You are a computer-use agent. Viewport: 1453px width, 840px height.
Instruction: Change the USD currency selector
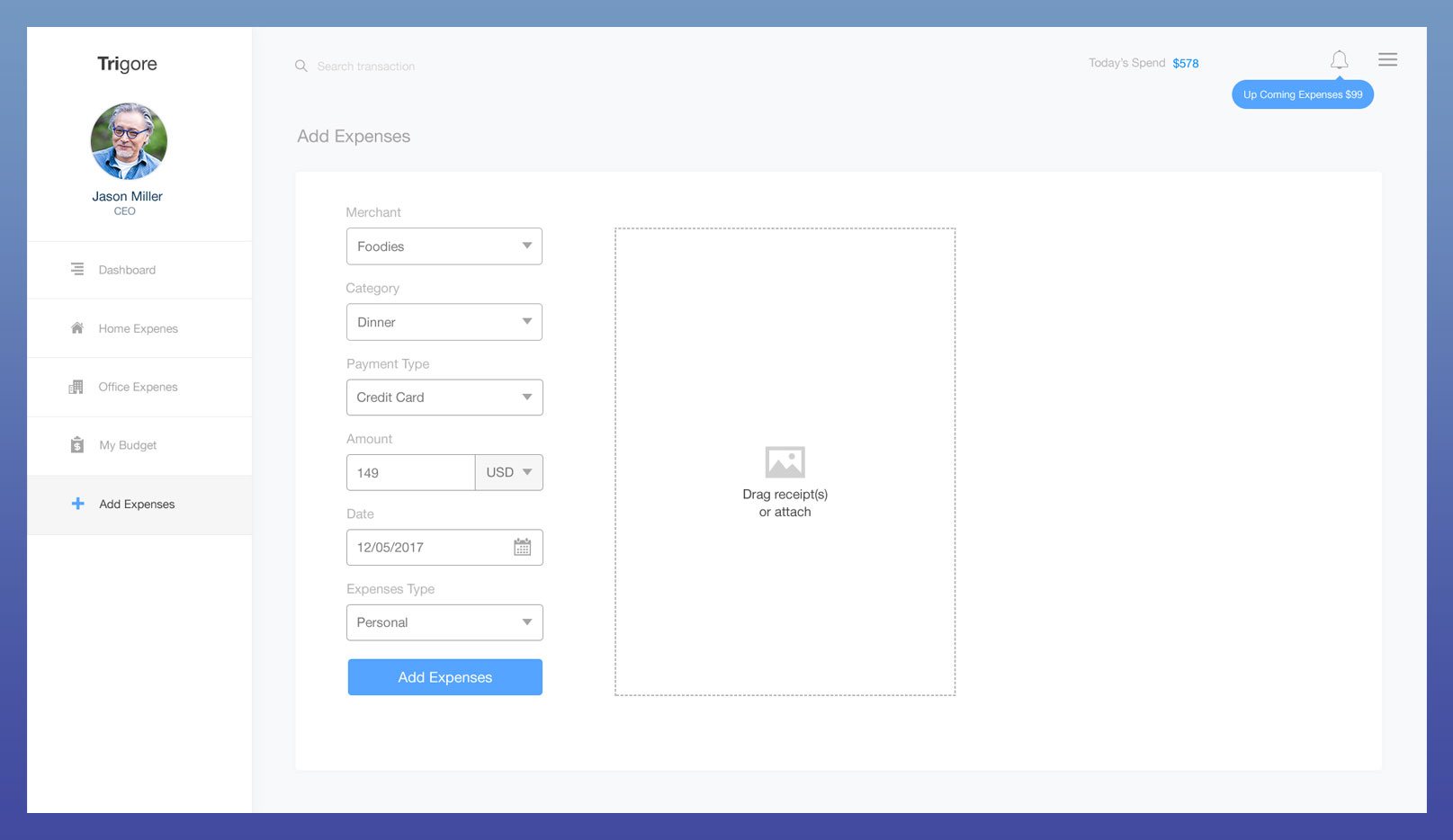[x=509, y=472]
